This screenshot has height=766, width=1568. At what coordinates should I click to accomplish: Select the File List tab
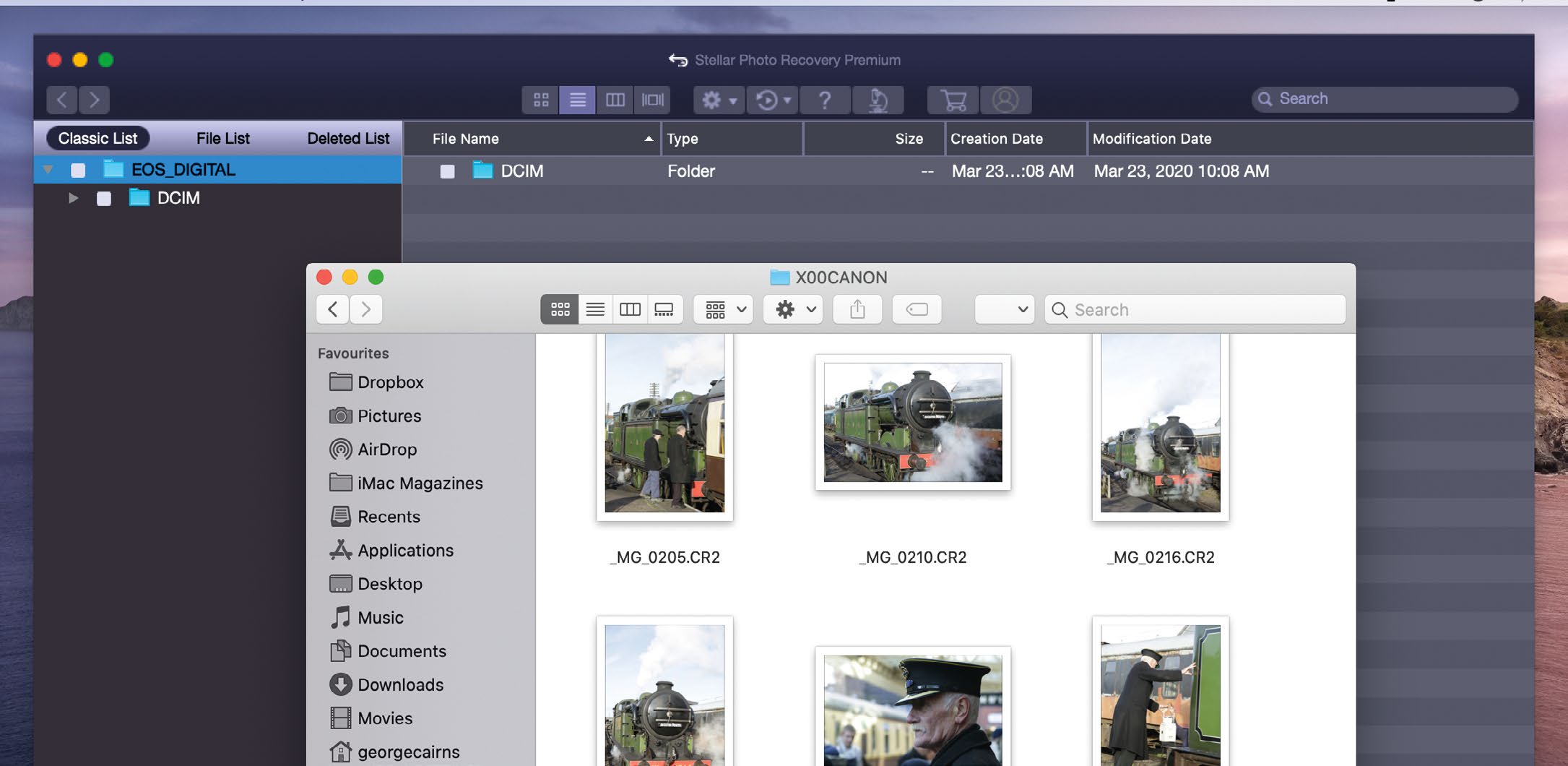(223, 138)
